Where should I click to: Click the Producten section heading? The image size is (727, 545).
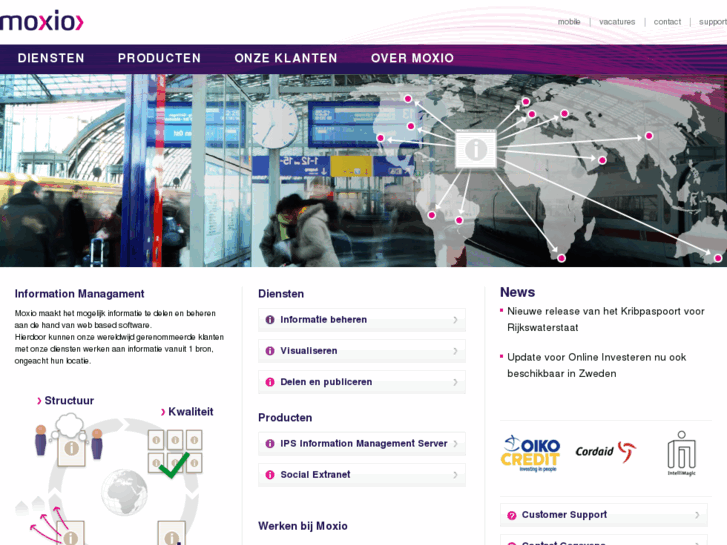point(285,417)
